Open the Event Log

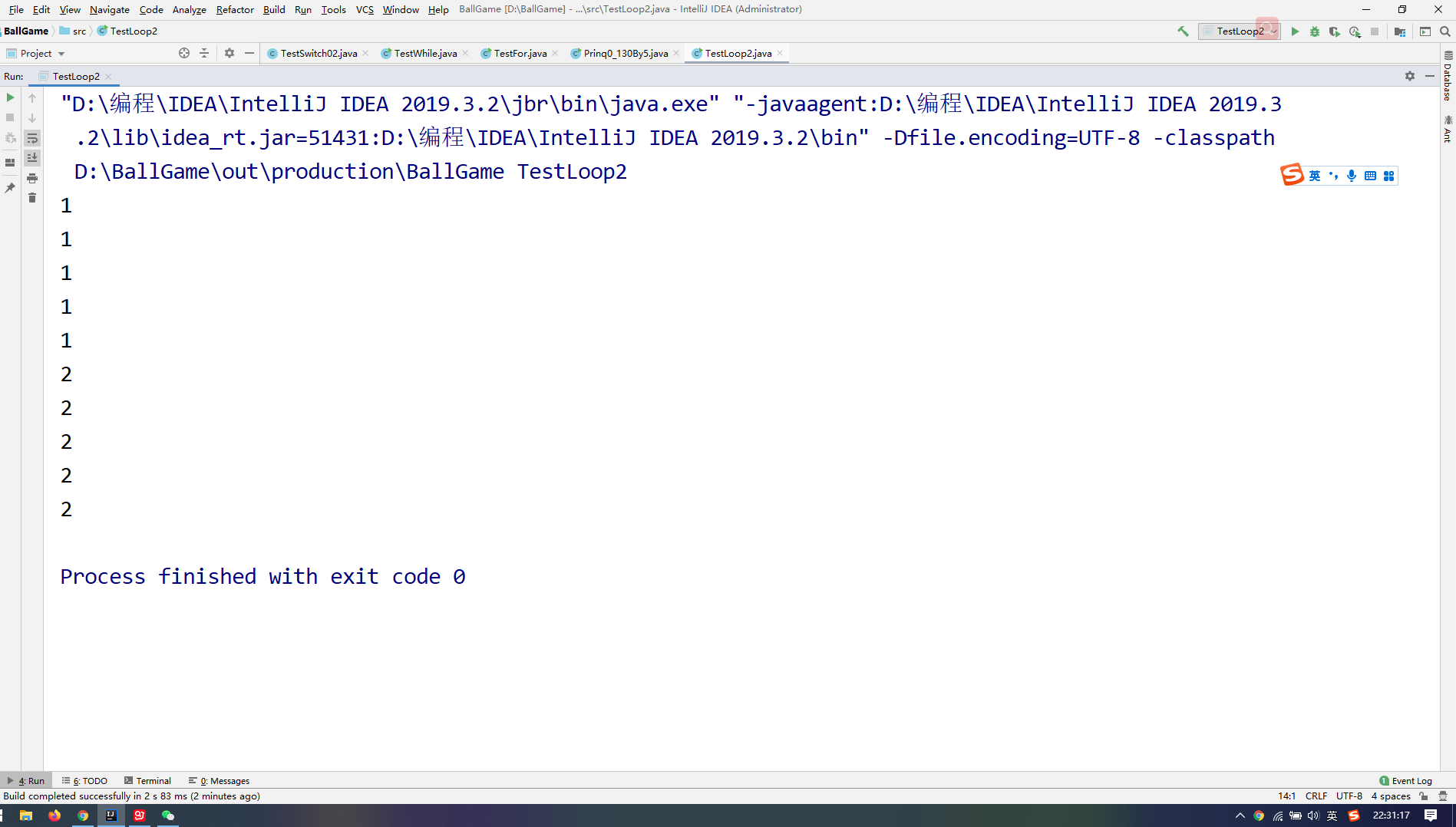click(x=1405, y=780)
